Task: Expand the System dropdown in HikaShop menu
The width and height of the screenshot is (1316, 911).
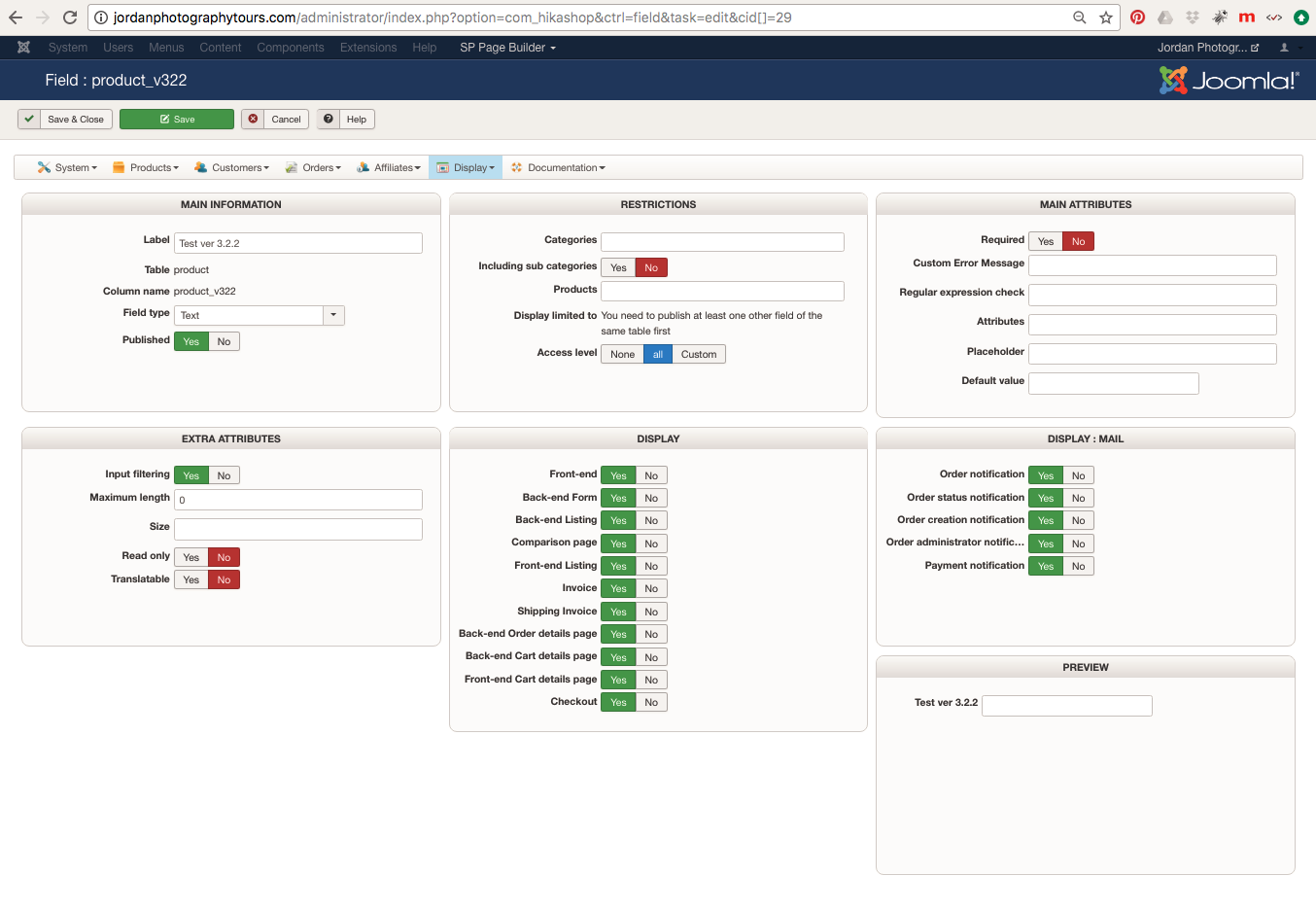Action: (x=67, y=167)
